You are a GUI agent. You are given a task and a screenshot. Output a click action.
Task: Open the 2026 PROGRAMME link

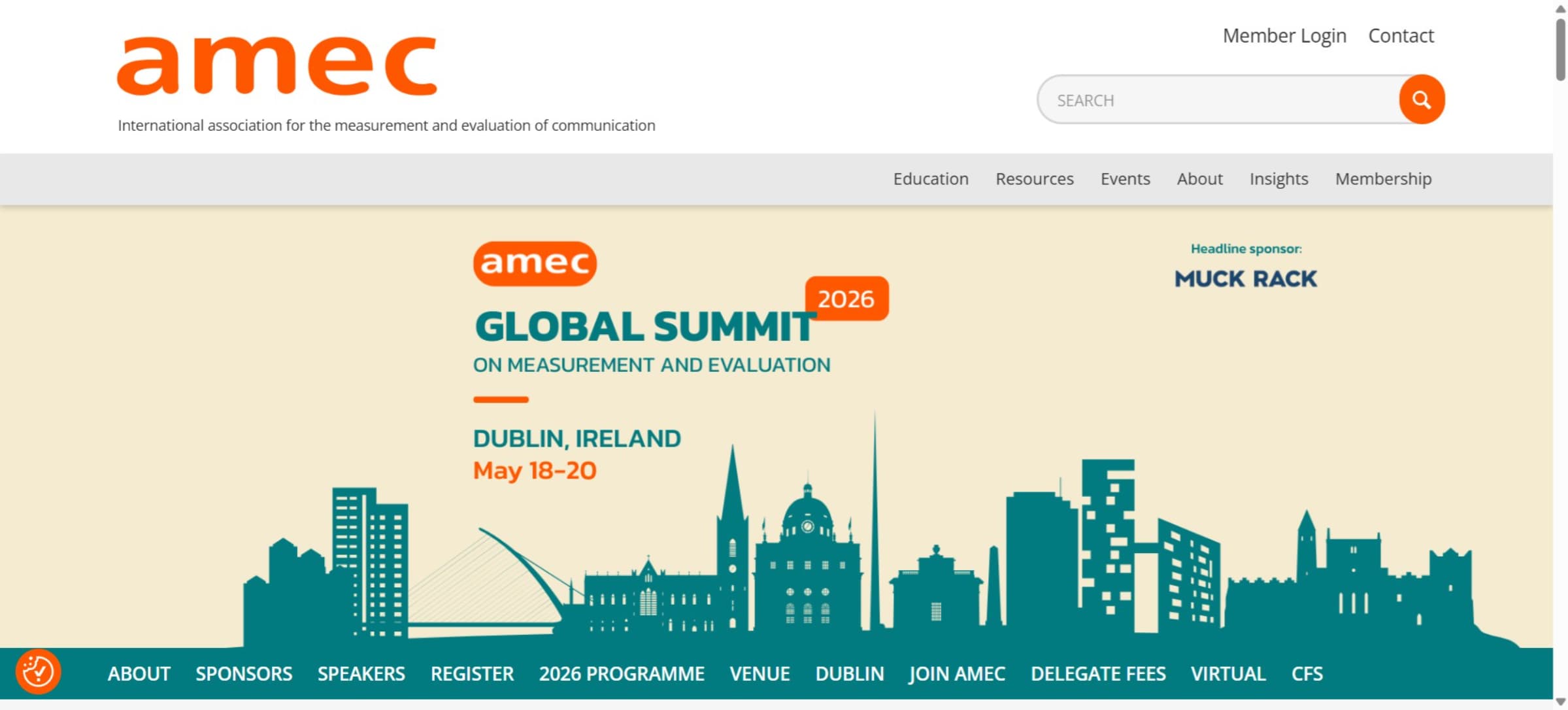622,674
